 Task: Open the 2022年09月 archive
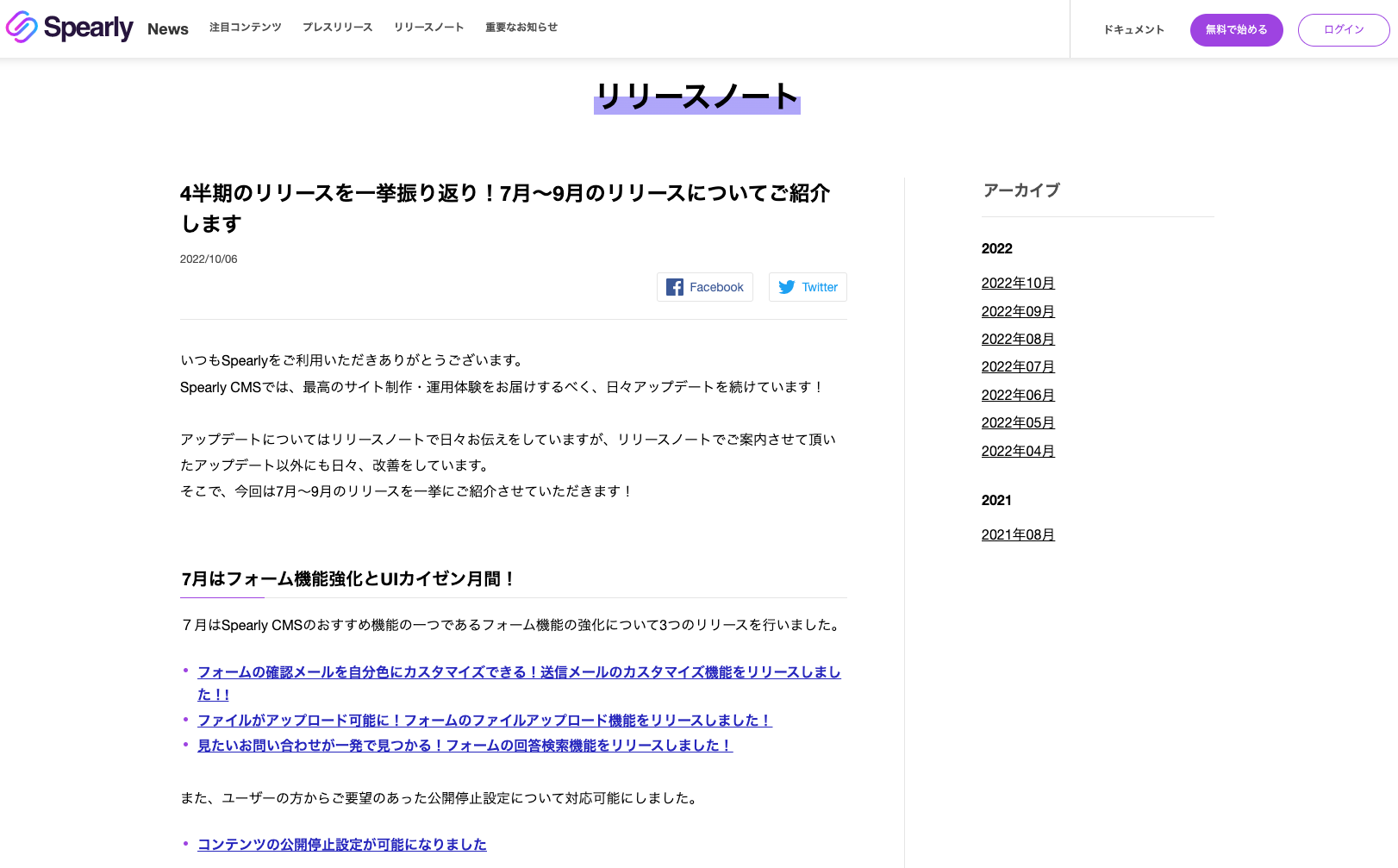tap(1018, 312)
